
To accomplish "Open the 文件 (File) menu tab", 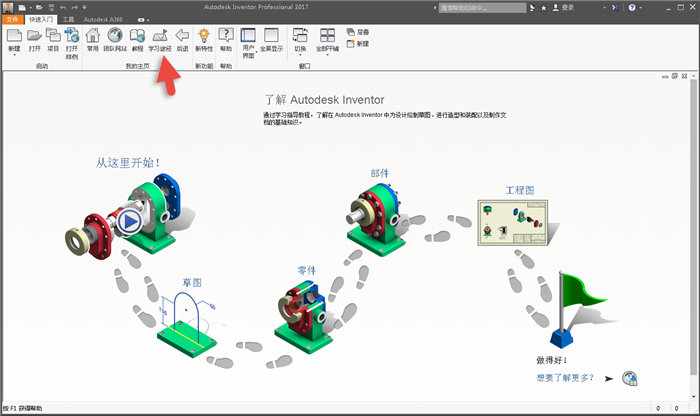I will pyautogui.click(x=12, y=19).
